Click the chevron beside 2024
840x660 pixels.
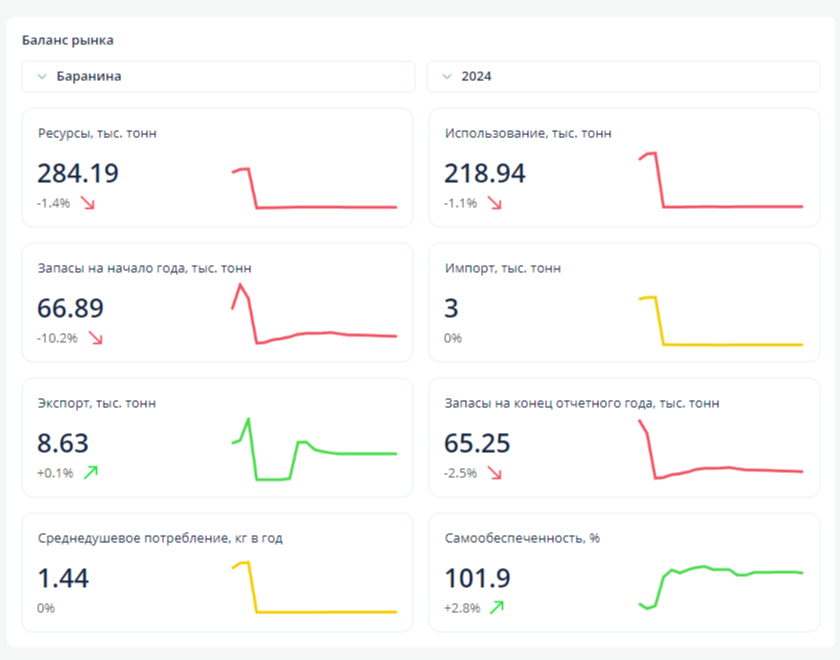pyautogui.click(x=447, y=76)
